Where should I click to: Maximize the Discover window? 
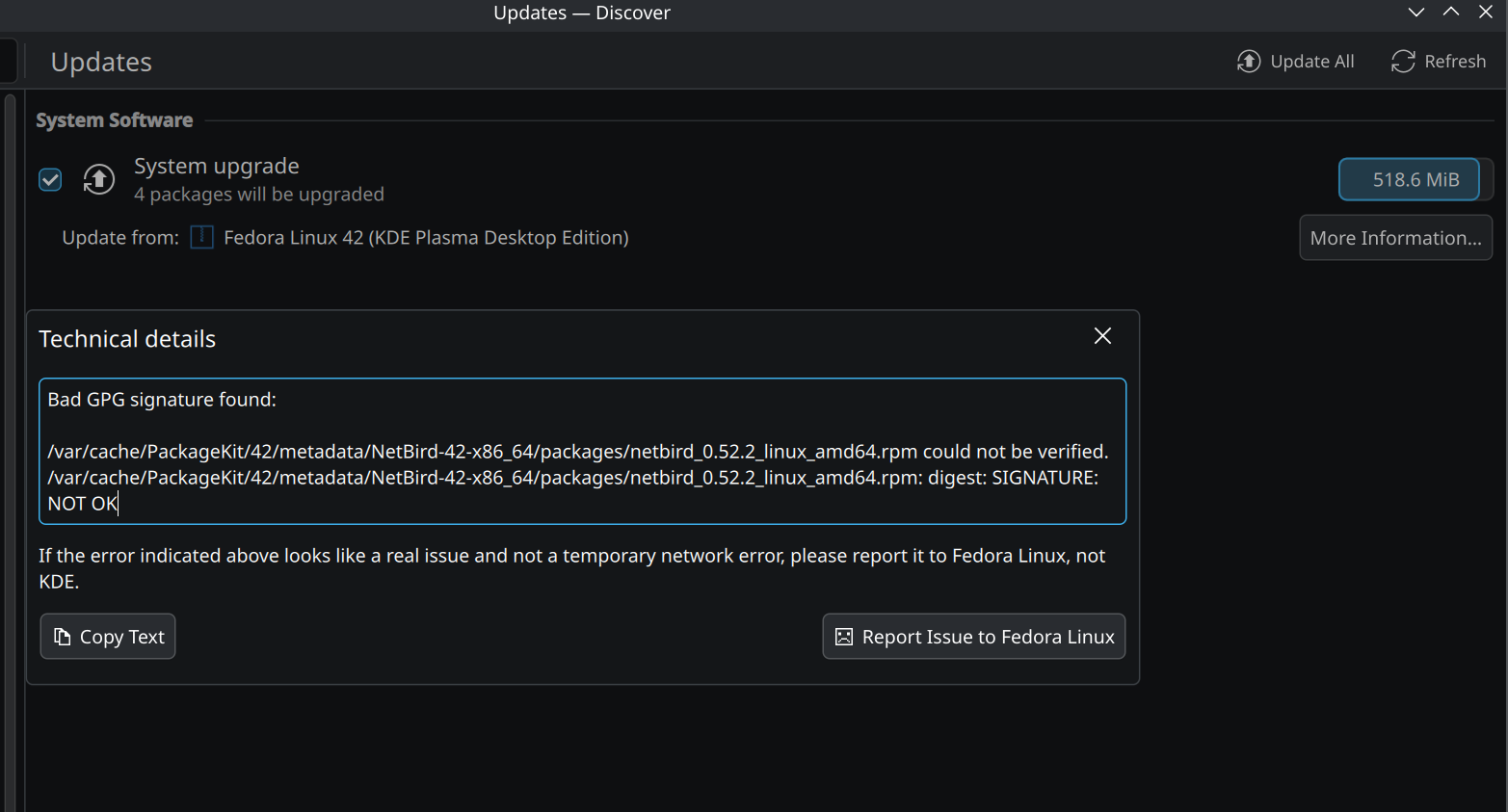(x=1450, y=13)
